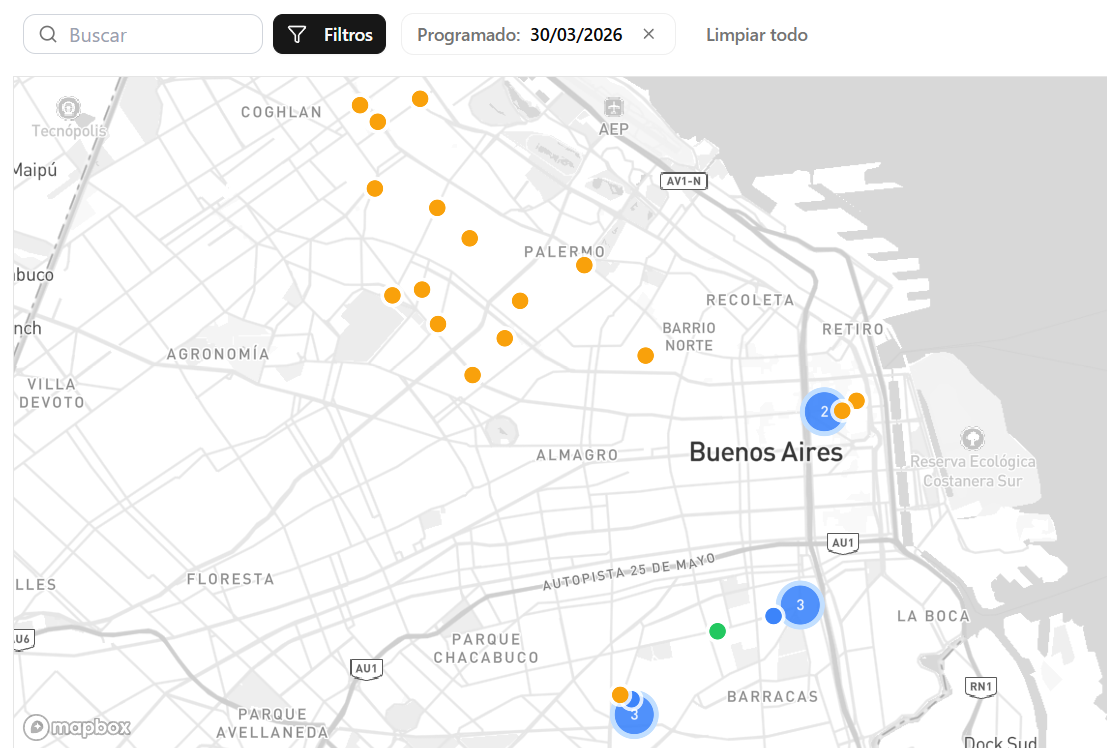Click the Limpiar todo link
The height and width of the screenshot is (748, 1107).
tap(756, 35)
